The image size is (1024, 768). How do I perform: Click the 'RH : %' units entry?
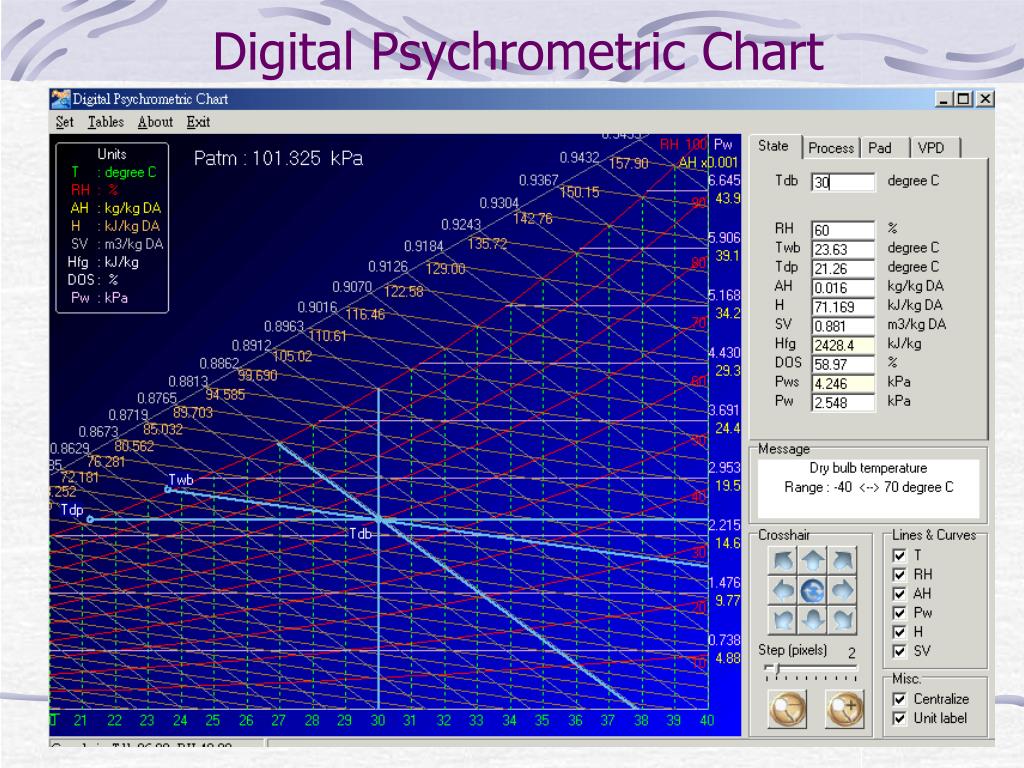(x=95, y=189)
